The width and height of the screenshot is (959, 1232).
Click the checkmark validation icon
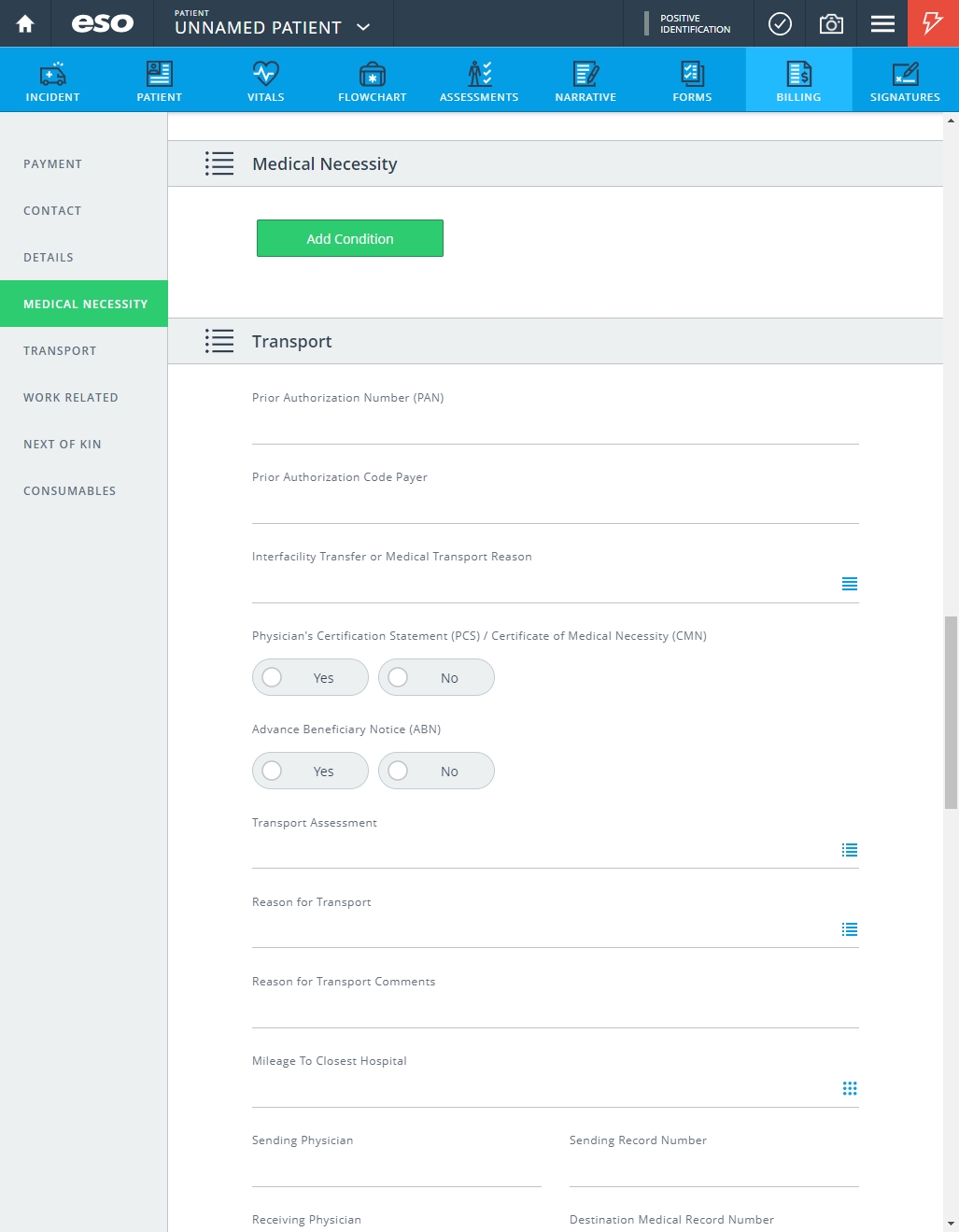point(780,24)
